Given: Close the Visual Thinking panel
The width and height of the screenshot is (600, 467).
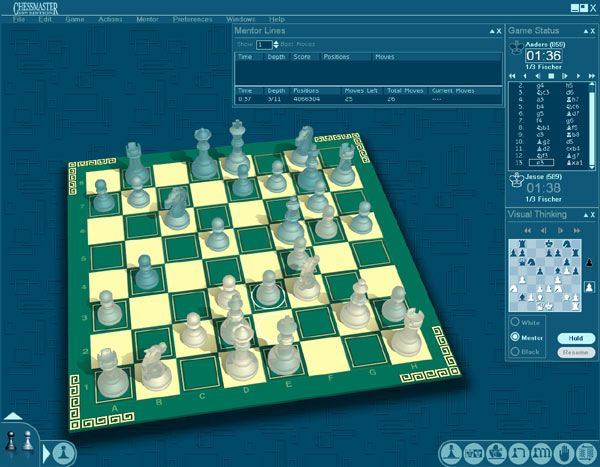Looking at the screenshot, I should [593, 215].
